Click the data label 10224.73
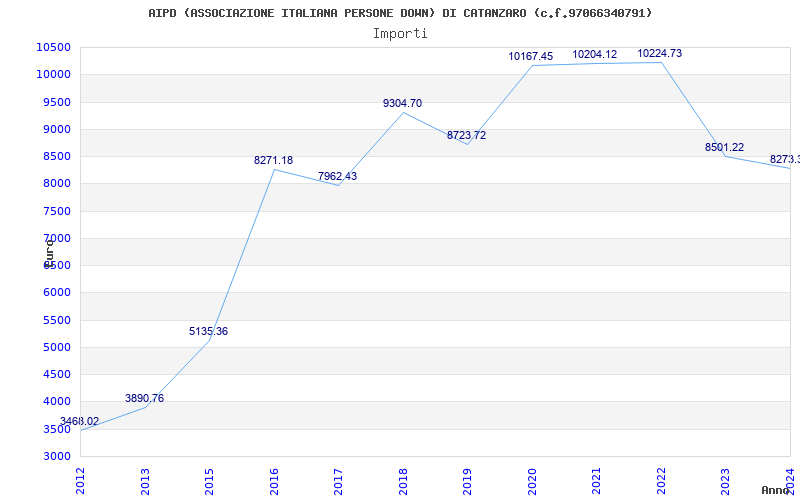Image resolution: width=800 pixels, height=500 pixels. point(660,53)
